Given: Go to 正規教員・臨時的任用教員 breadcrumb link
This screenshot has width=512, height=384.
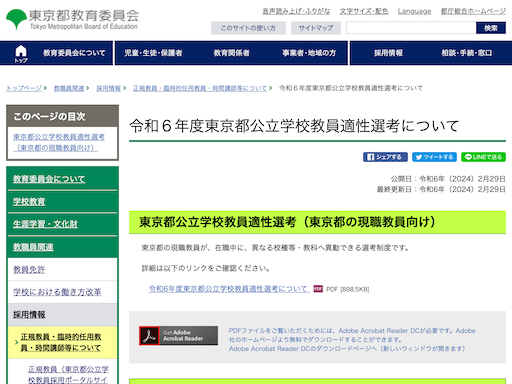Looking at the screenshot, I should (x=200, y=88).
